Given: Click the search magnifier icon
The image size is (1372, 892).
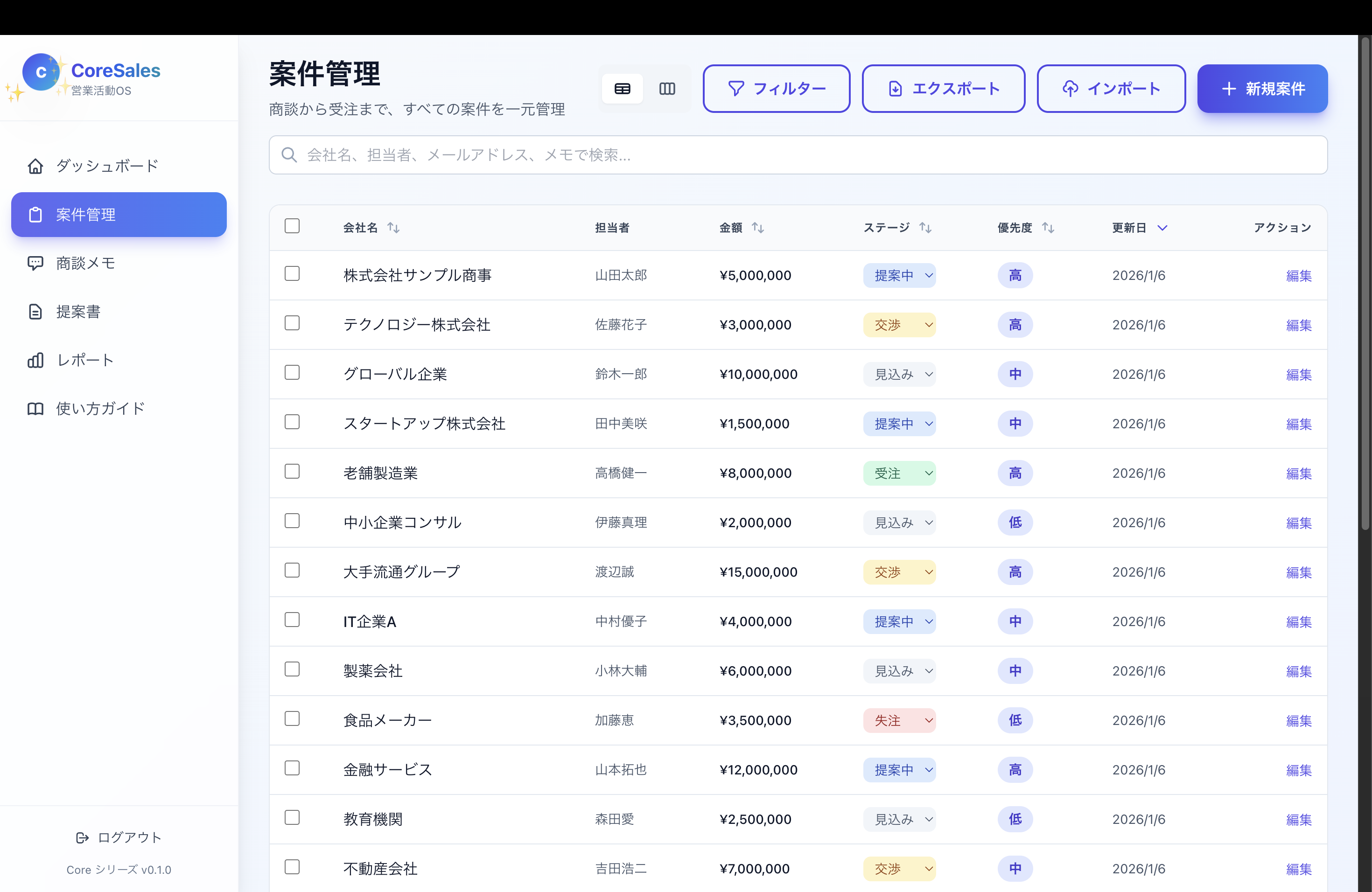Looking at the screenshot, I should pos(289,155).
